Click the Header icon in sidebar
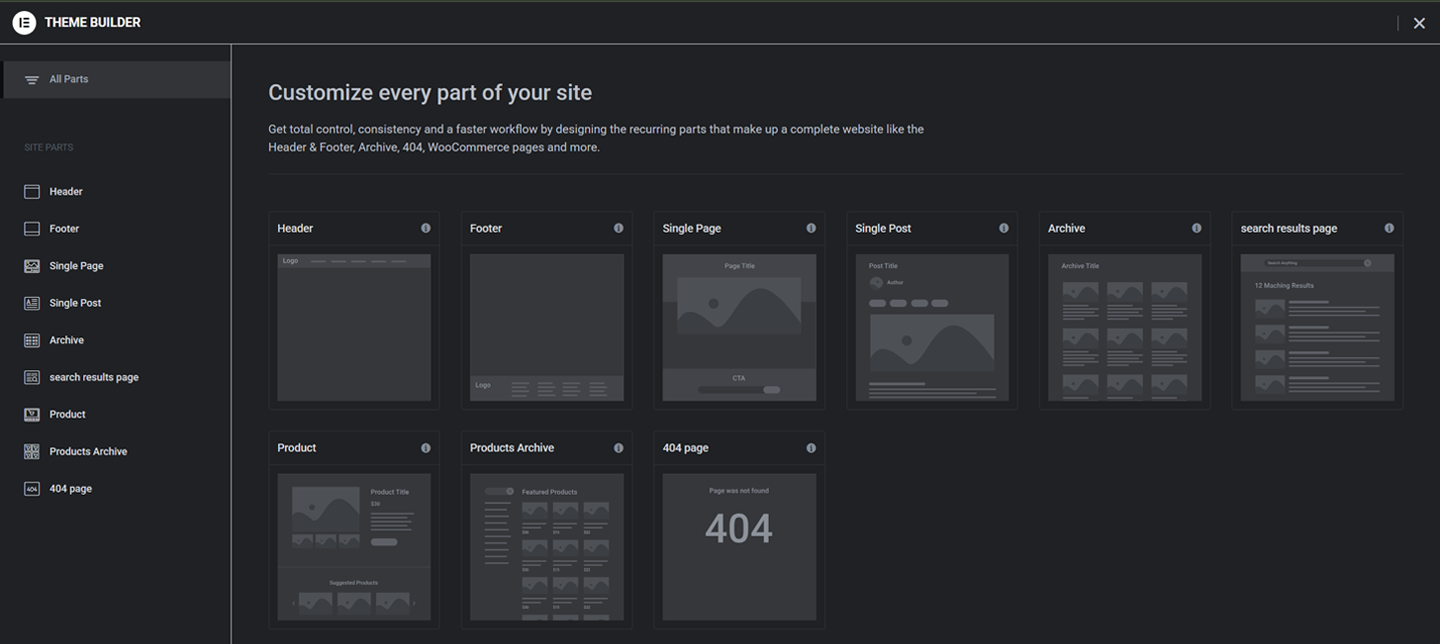This screenshot has width=1440, height=644. [x=32, y=191]
